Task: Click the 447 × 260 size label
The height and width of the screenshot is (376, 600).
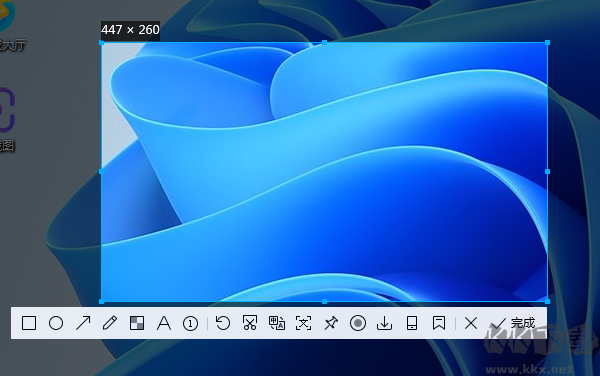Action: click(130, 30)
